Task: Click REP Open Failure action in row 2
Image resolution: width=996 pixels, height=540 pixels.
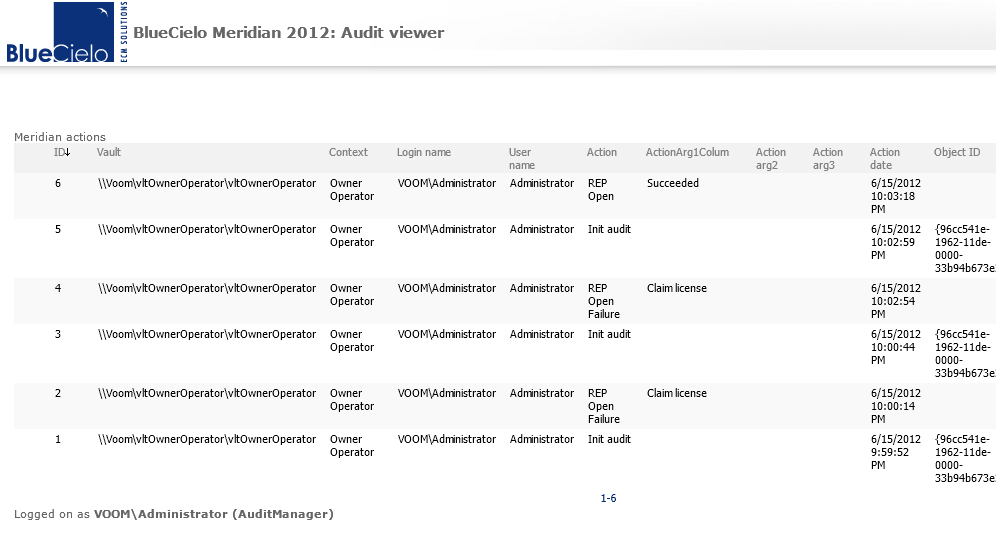Action: pyautogui.click(x=603, y=406)
